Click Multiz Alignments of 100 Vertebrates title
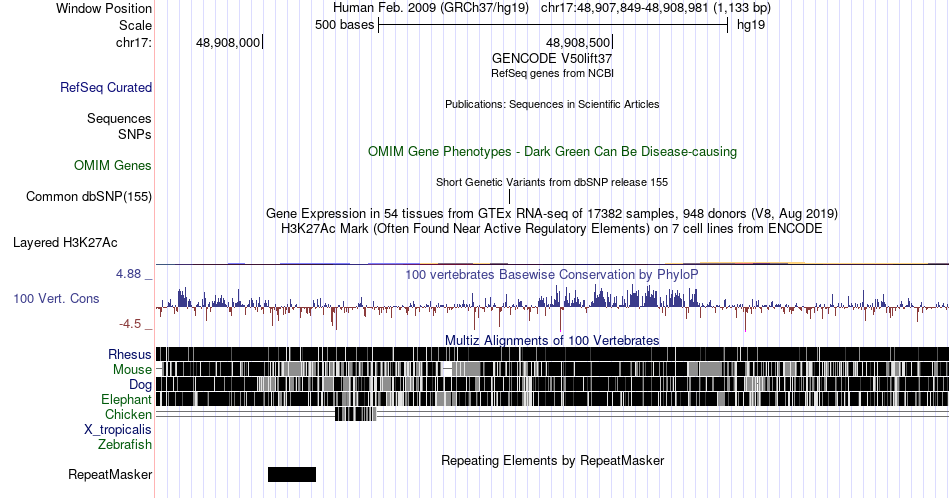The height and width of the screenshot is (498, 950). [x=552, y=340]
